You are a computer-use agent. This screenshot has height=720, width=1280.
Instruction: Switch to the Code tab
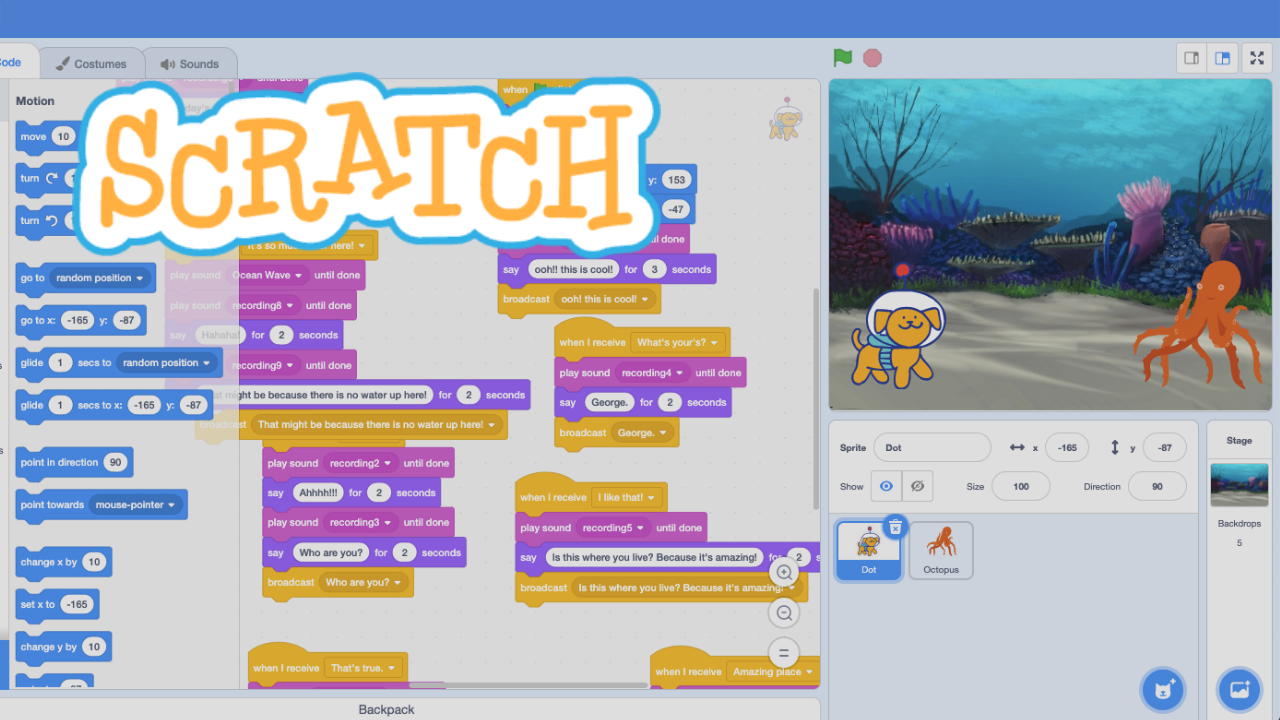[x=12, y=63]
